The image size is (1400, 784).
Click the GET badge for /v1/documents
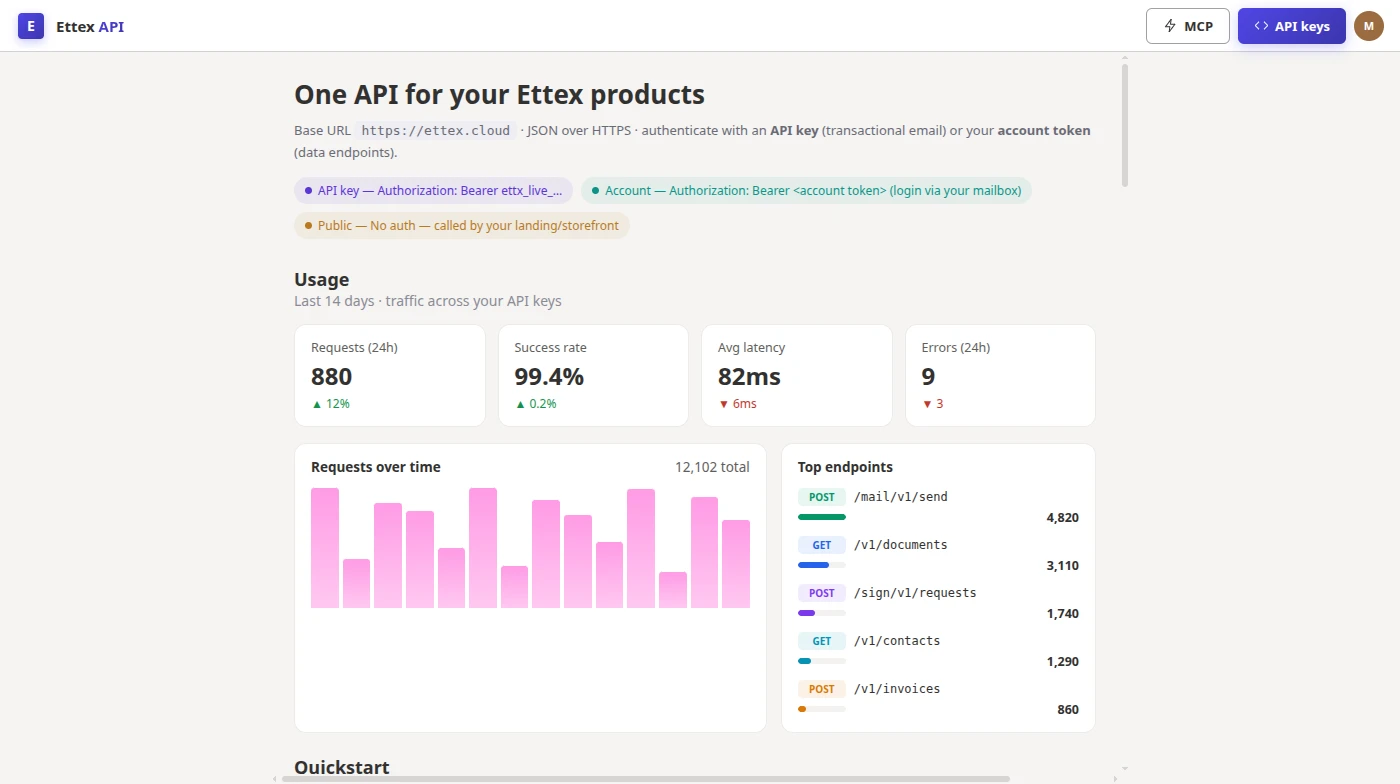(x=822, y=545)
